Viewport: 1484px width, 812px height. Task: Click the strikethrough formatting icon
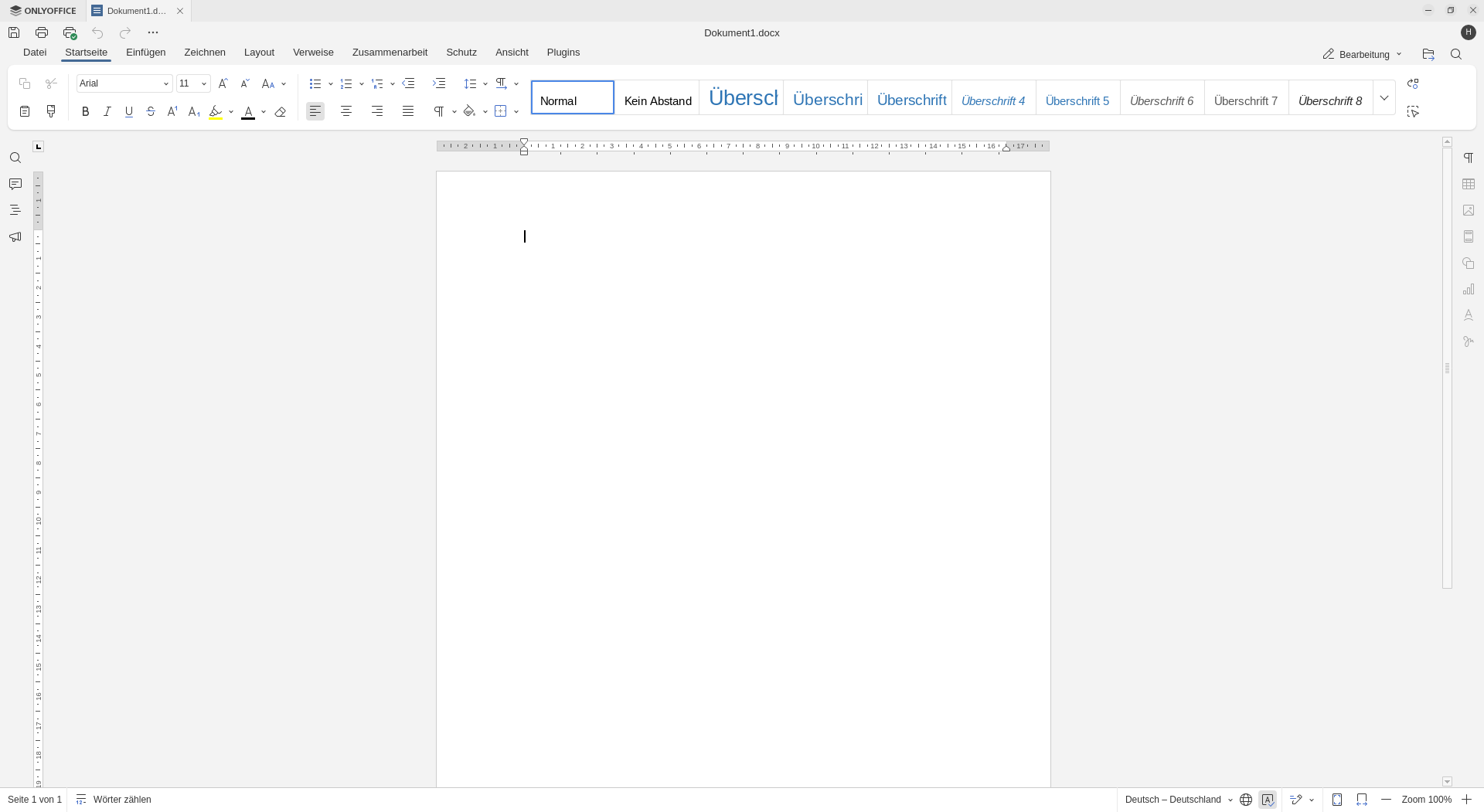point(151,112)
